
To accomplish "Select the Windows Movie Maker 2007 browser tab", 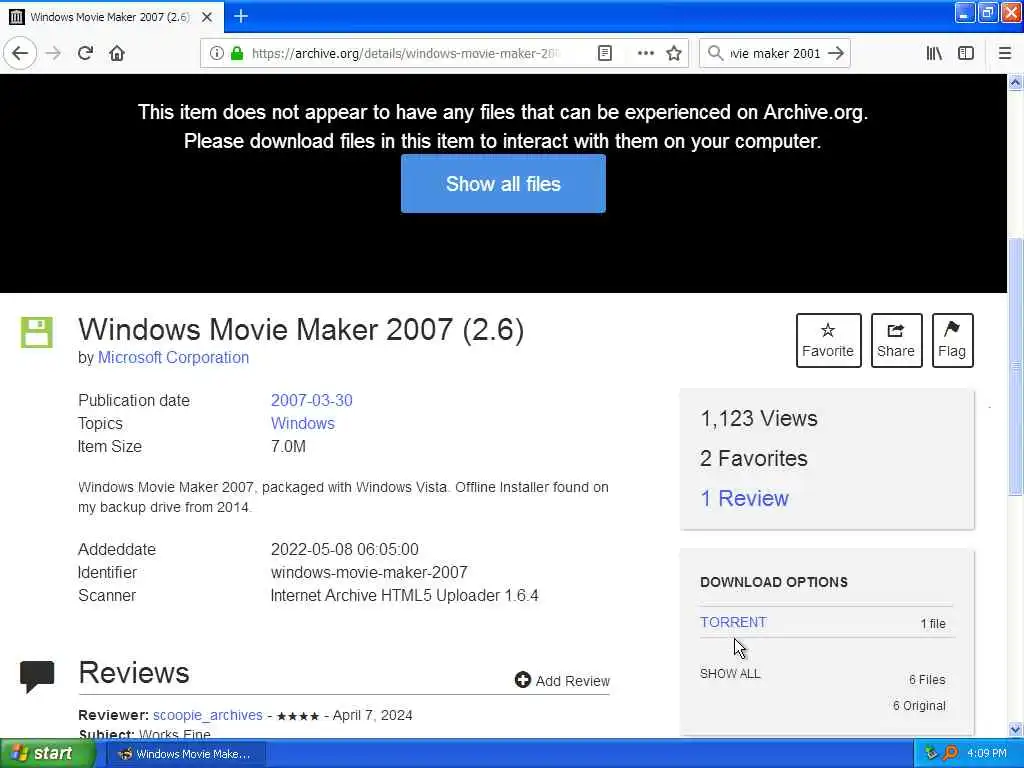I will tap(111, 17).
